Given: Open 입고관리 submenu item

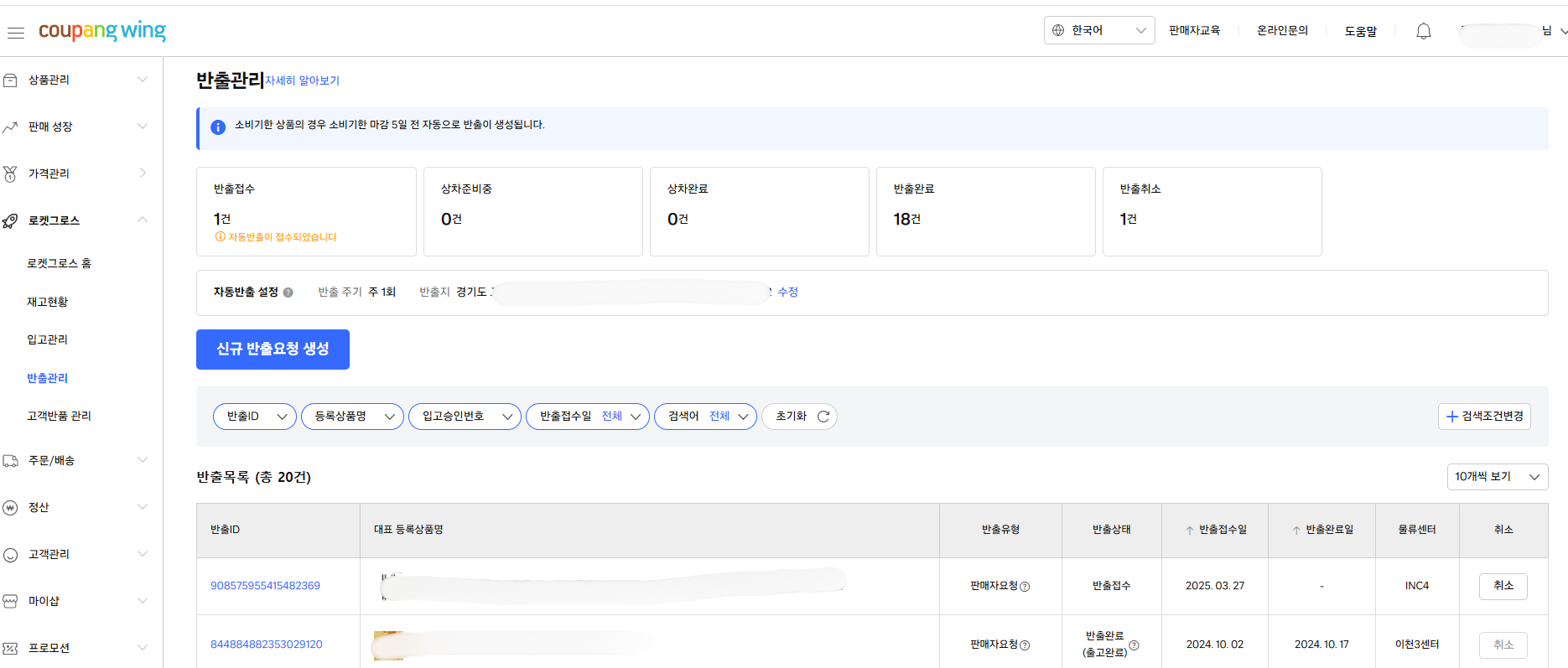Looking at the screenshot, I should pos(47,339).
